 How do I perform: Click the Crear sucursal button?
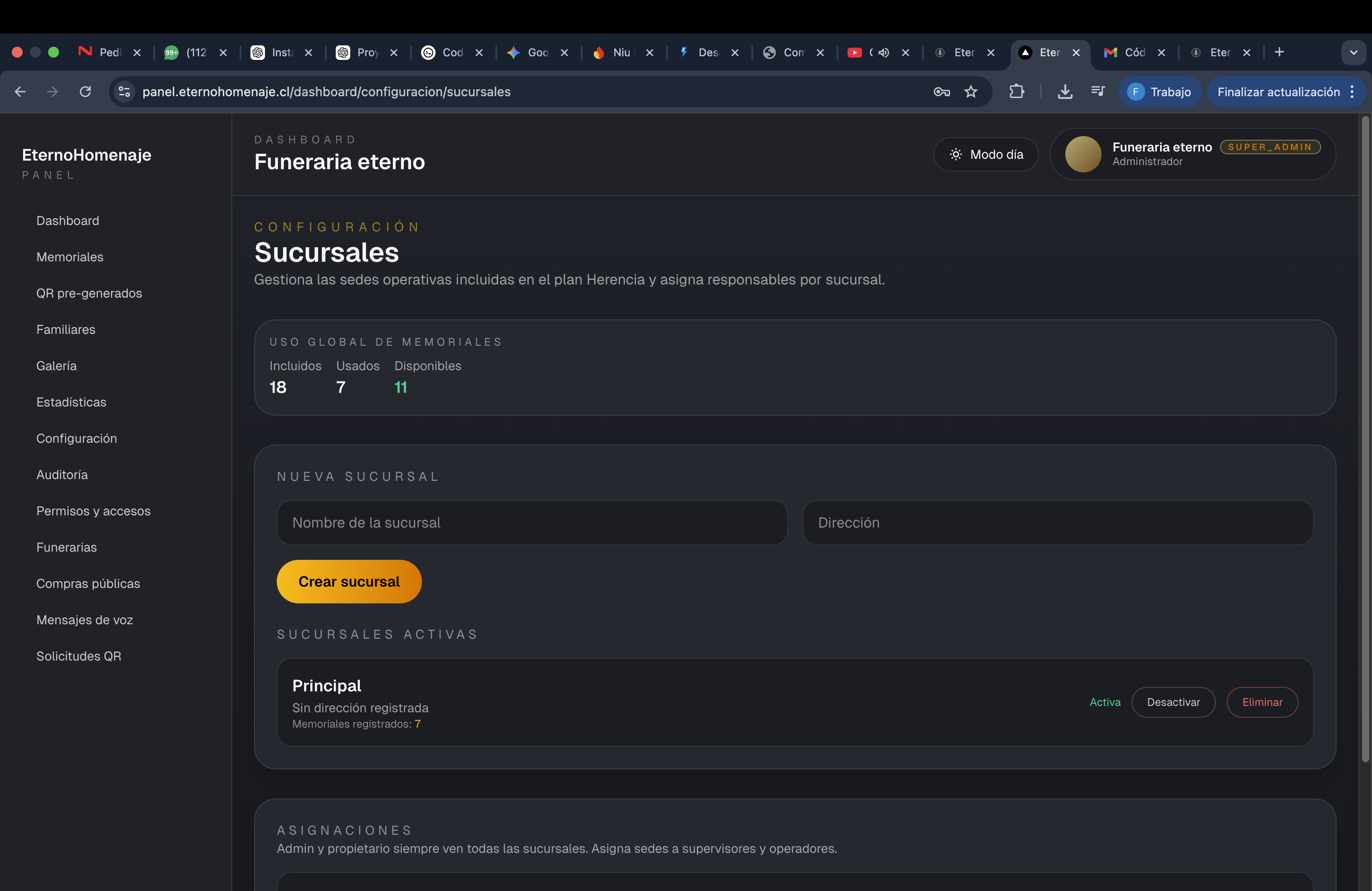pyautogui.click(x=349, y=582)
